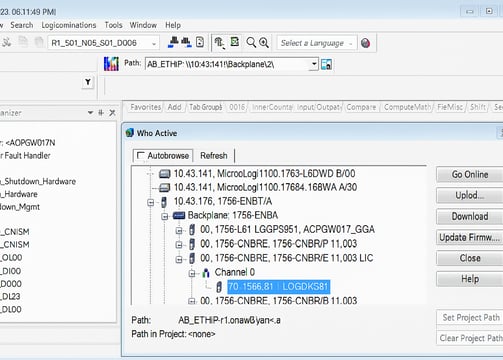This screenshot has height=360, width=503.
Task: Open the Help menu
Action: pyautogui.click(x=173, y=25)
